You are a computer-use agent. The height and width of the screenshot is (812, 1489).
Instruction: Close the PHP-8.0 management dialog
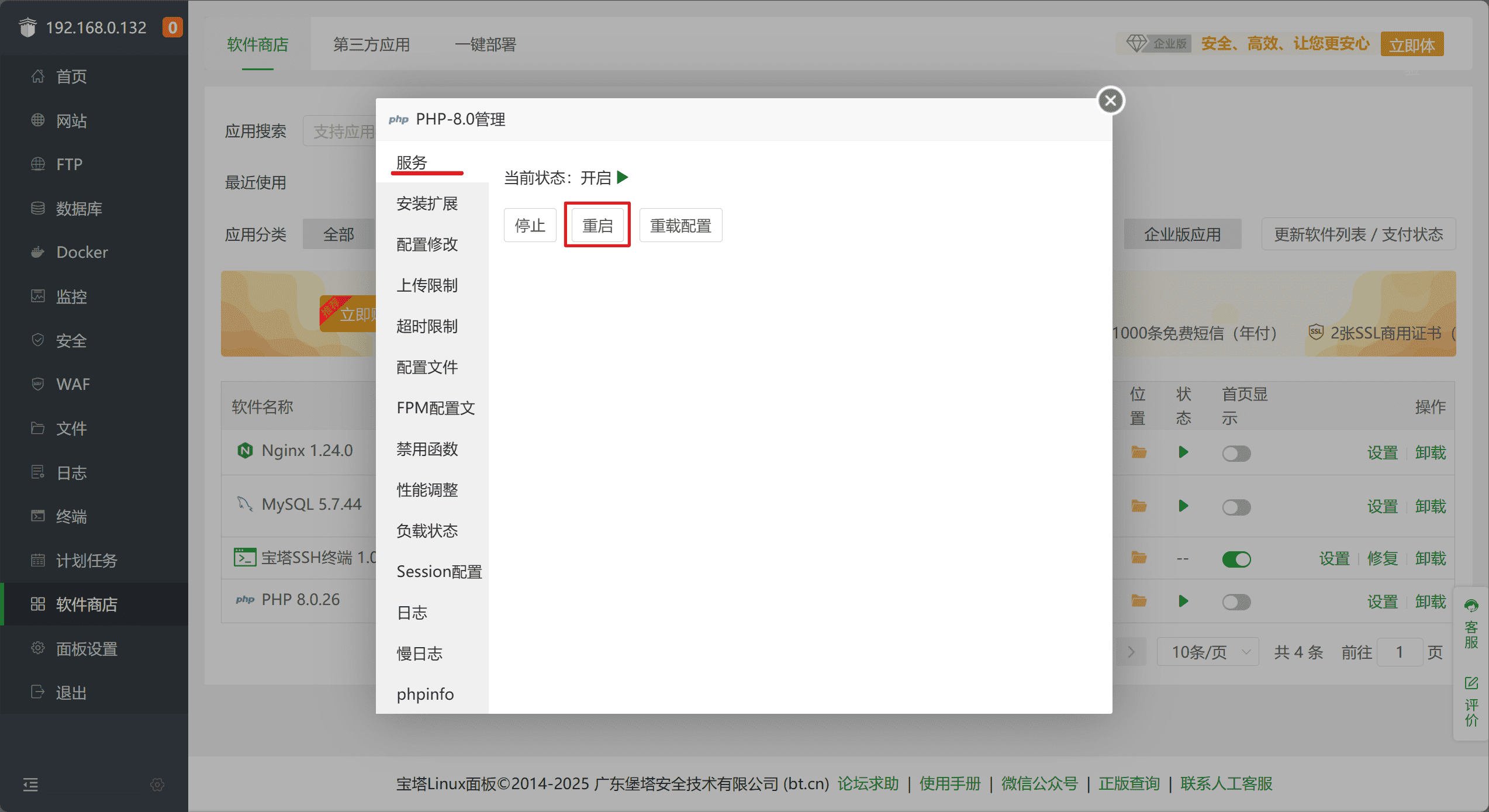click(x=1110, y=101)
